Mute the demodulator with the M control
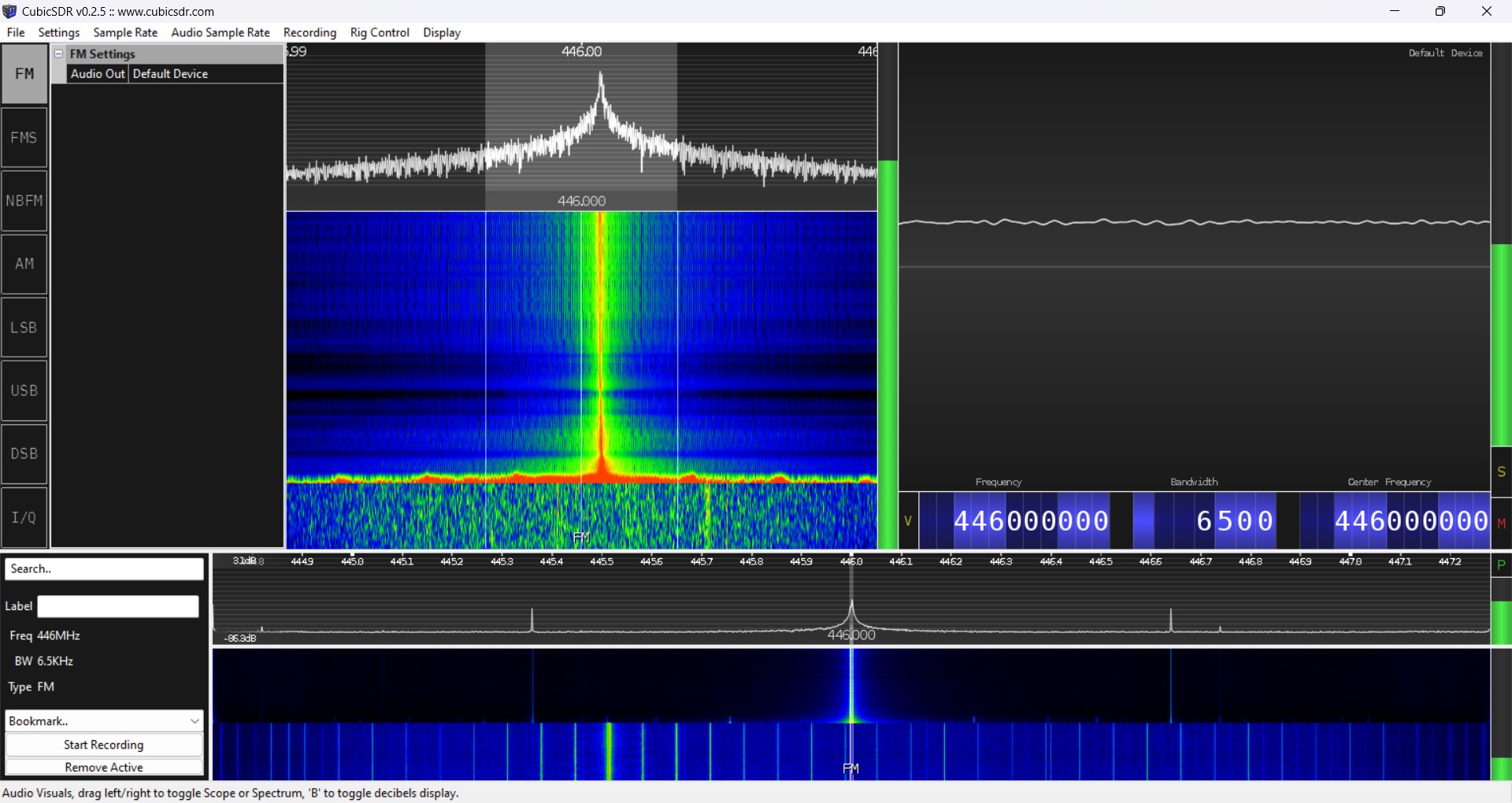Image resolution: width=1512 pixels, height=803 pixels. (x=1503, y=522)
